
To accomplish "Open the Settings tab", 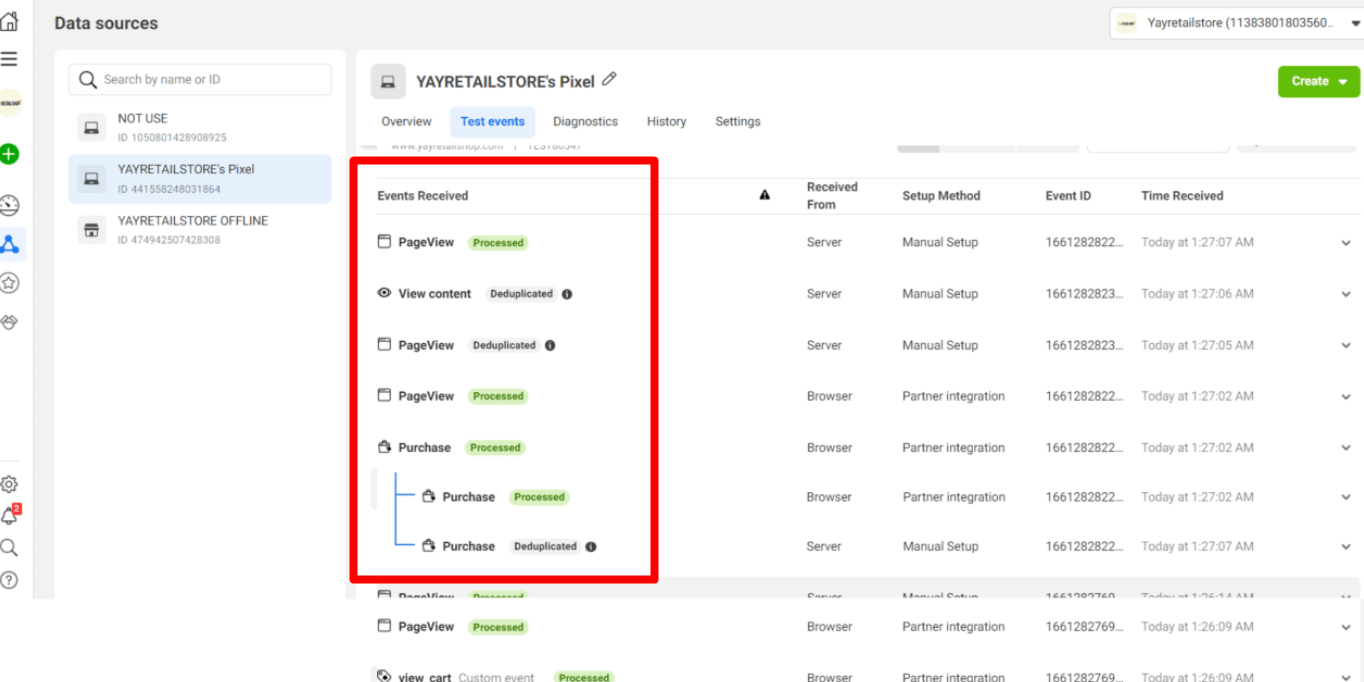I will (x=737, y=122).
